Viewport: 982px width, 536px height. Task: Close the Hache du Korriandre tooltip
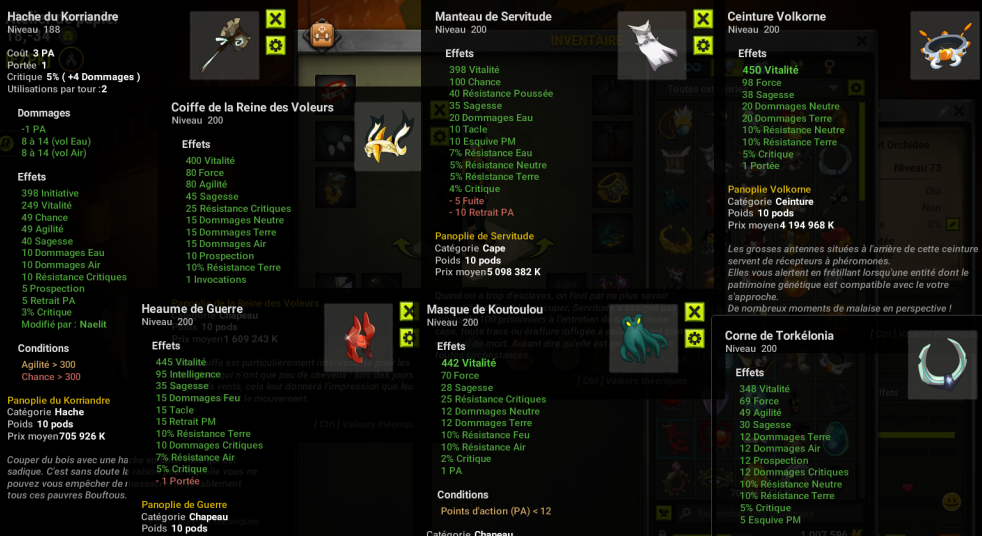click(x=276, y=19)
